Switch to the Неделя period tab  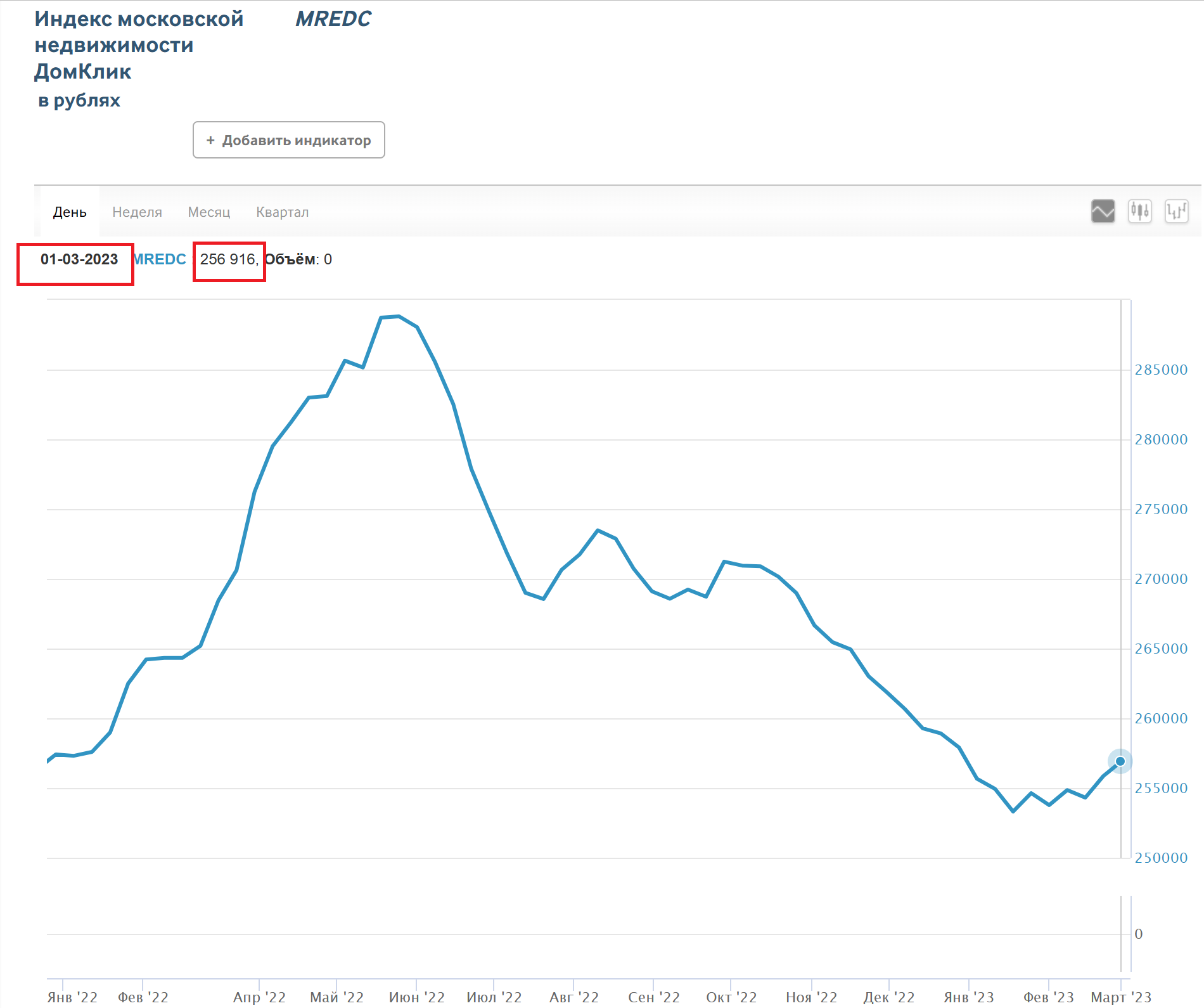[x=137, y=212]
